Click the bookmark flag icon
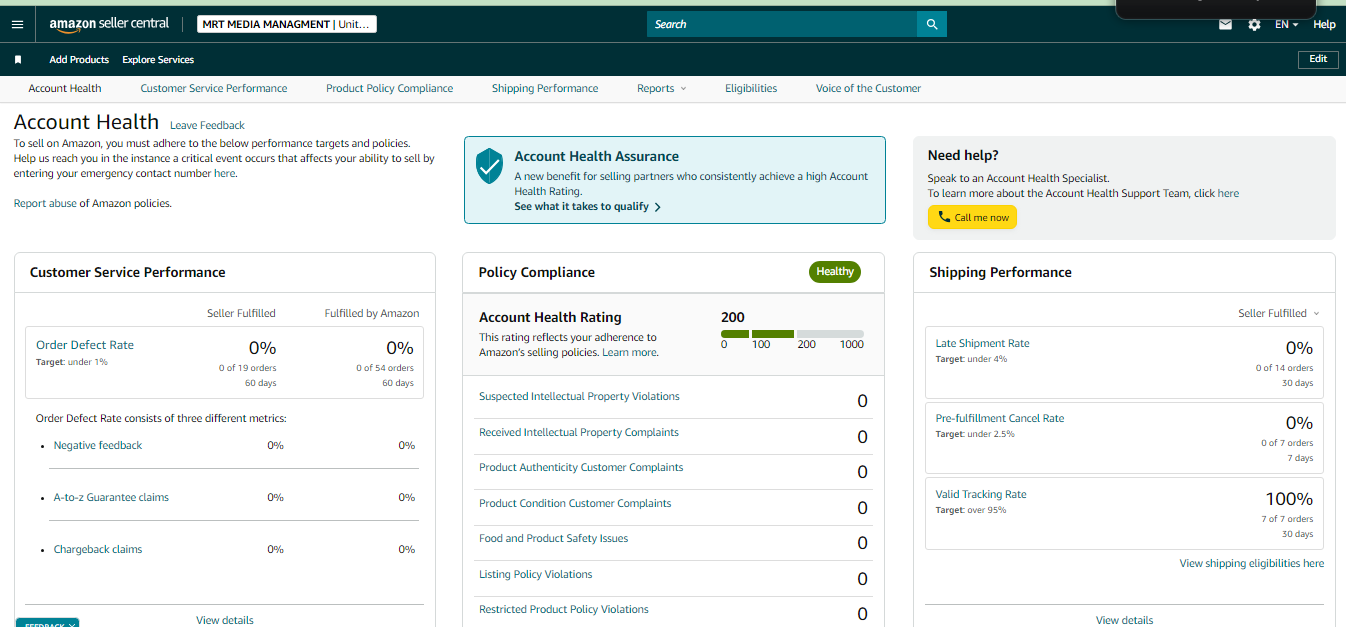This screenshot has width=1346, height=627. pos(18,60)
